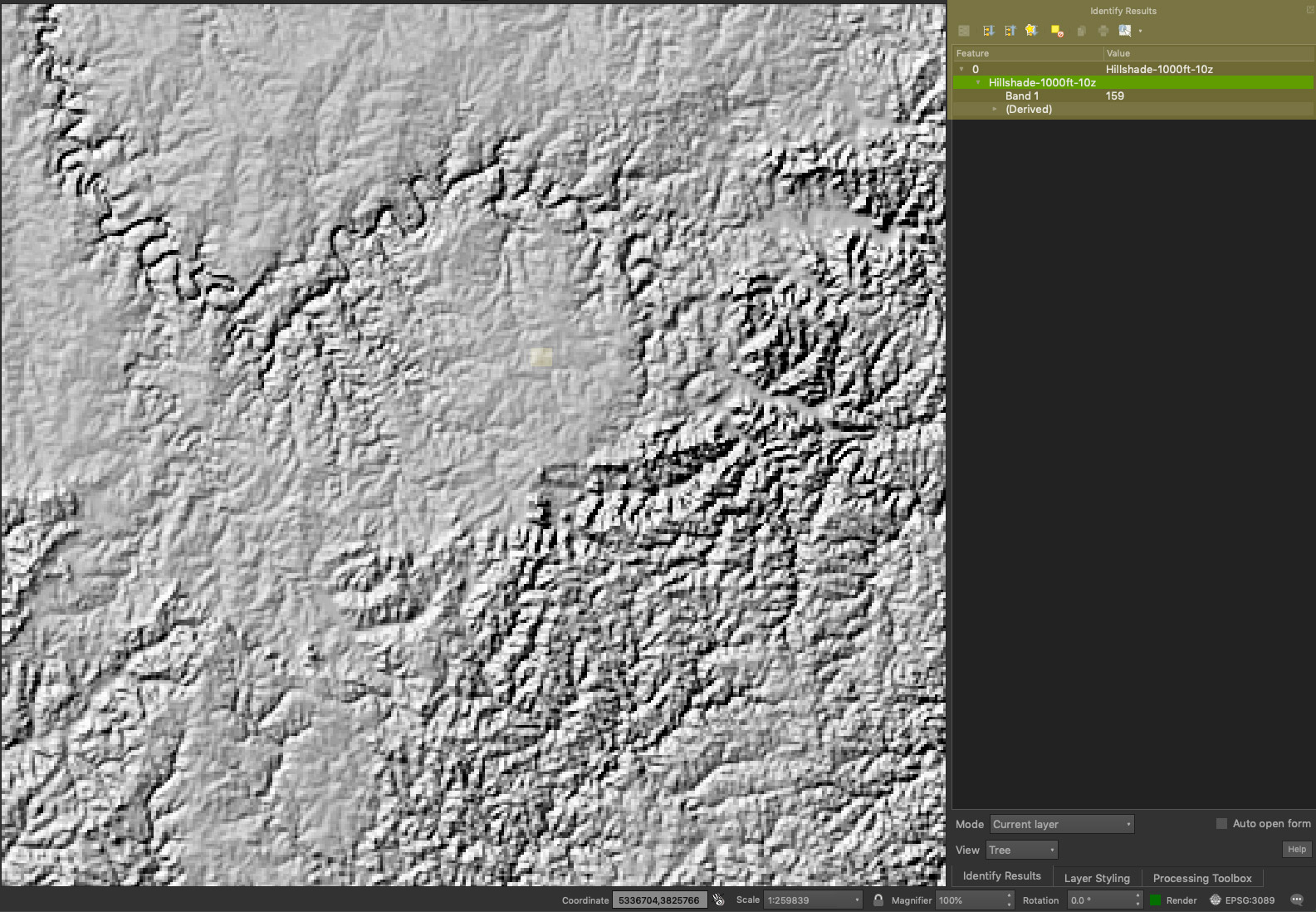Image resolution: width=1316 pixels, height=912 pixels.
Task: Increase the Magnifier with up stepper
Action: pos(1009,895)
